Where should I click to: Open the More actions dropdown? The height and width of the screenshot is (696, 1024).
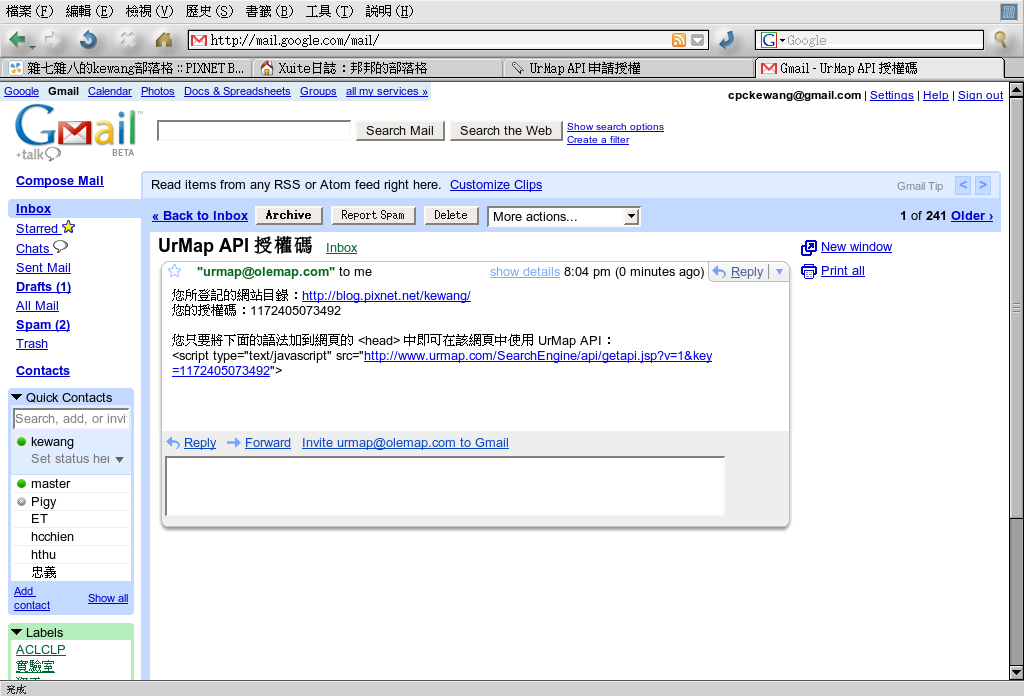(x=564, y=217)
